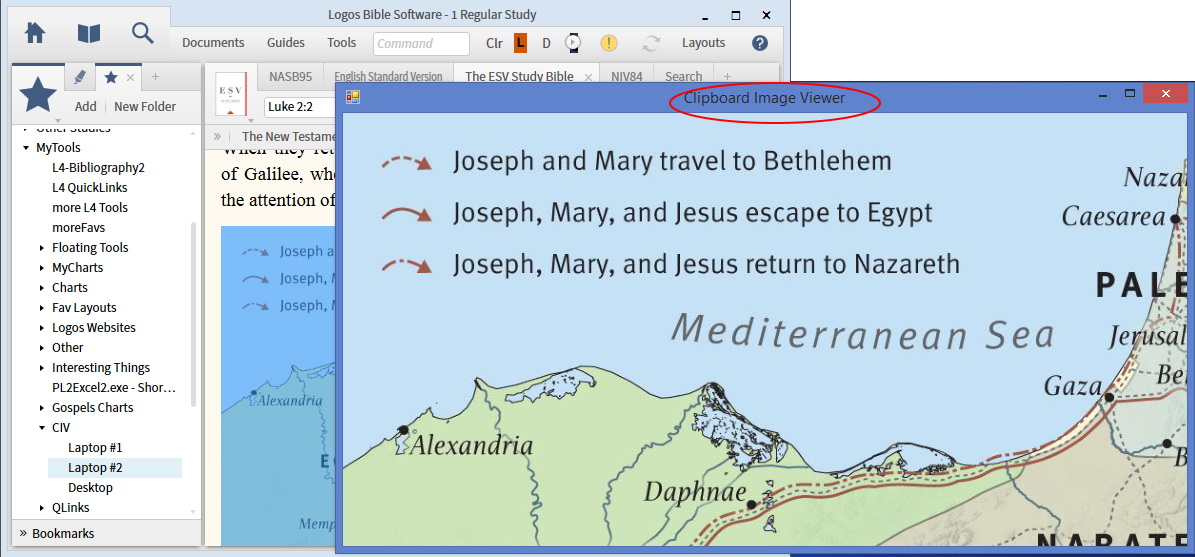1195x557 pixels.
Task: Click the Luke 2:2 reference box
Action: pyautogui.click(x=301, y=107)
